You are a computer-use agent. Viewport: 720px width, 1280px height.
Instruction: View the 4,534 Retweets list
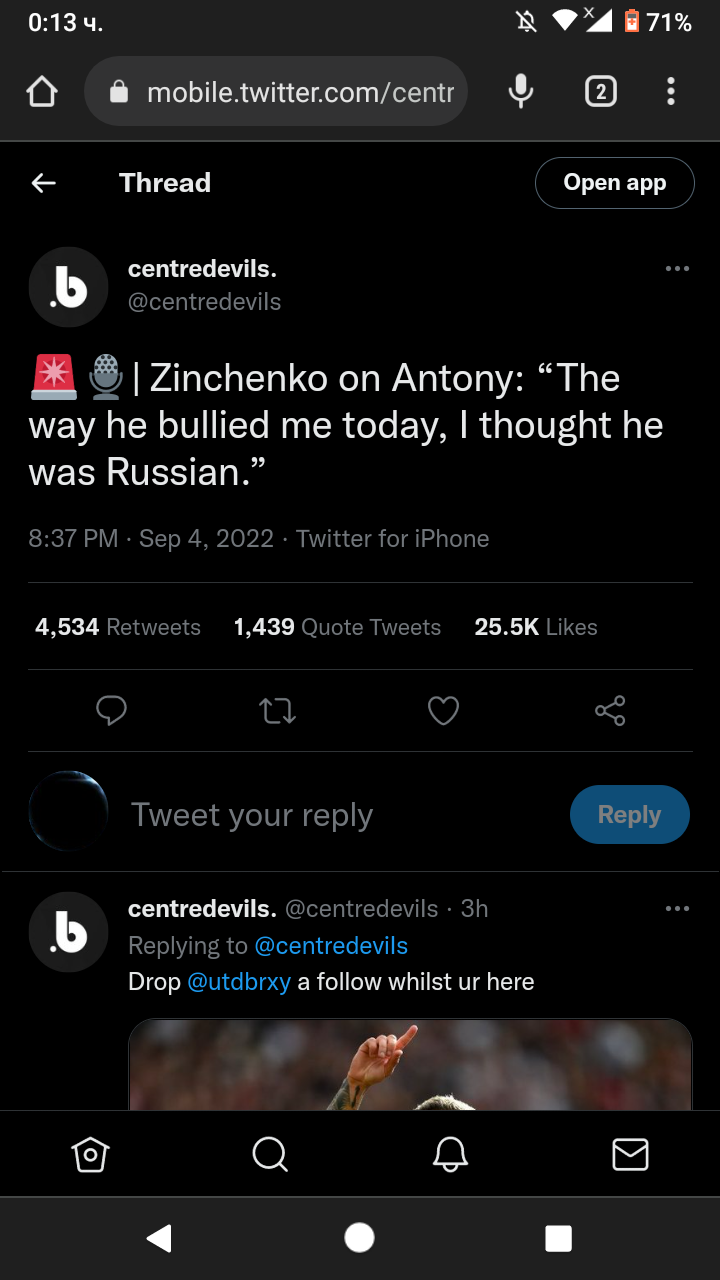pos(118,627)
